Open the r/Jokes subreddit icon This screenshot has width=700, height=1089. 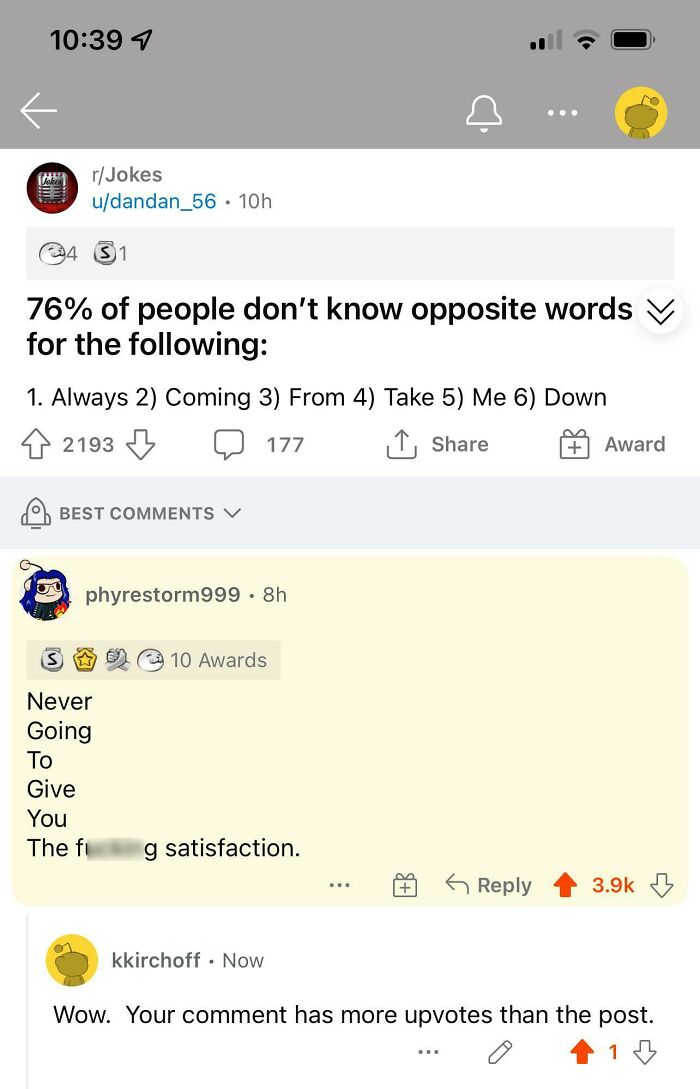click(x=52, y=188)
